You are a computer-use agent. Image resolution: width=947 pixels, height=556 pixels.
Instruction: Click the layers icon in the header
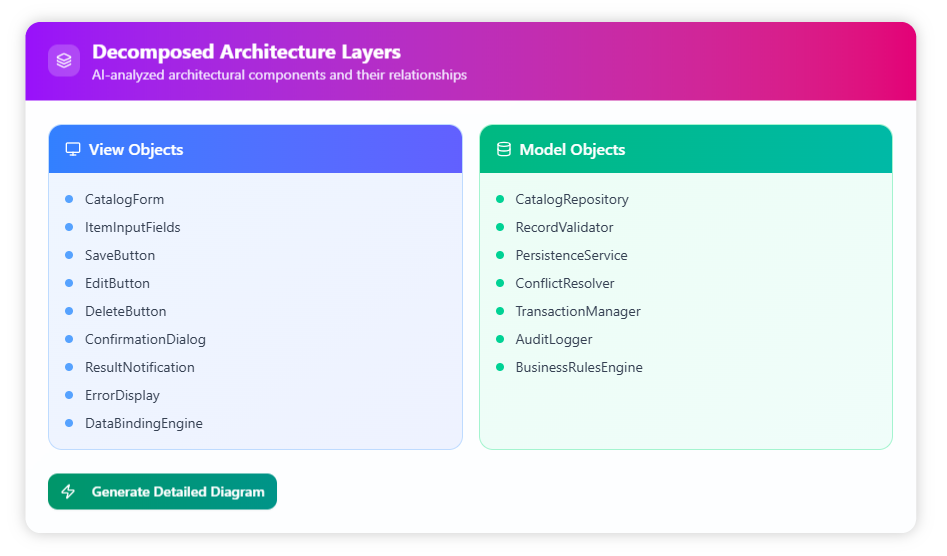[x=64, y=61]
